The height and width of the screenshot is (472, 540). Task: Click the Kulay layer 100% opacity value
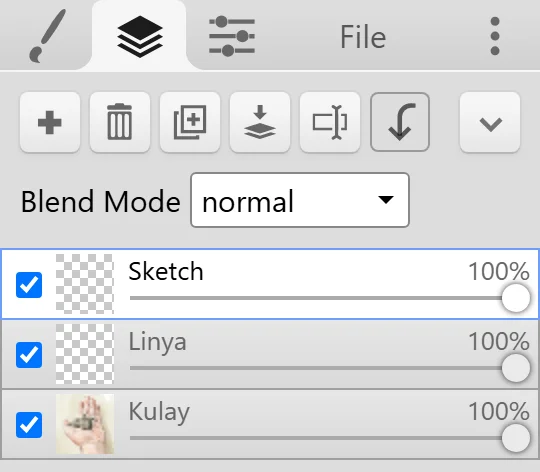click(499, 411)
